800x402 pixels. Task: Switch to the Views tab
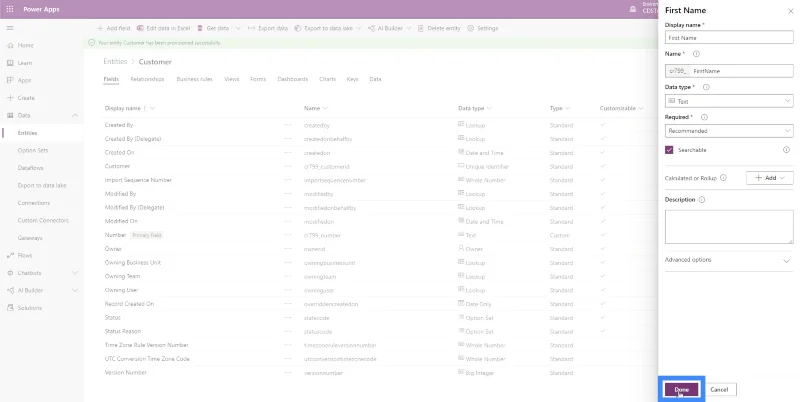coord(232,79)
